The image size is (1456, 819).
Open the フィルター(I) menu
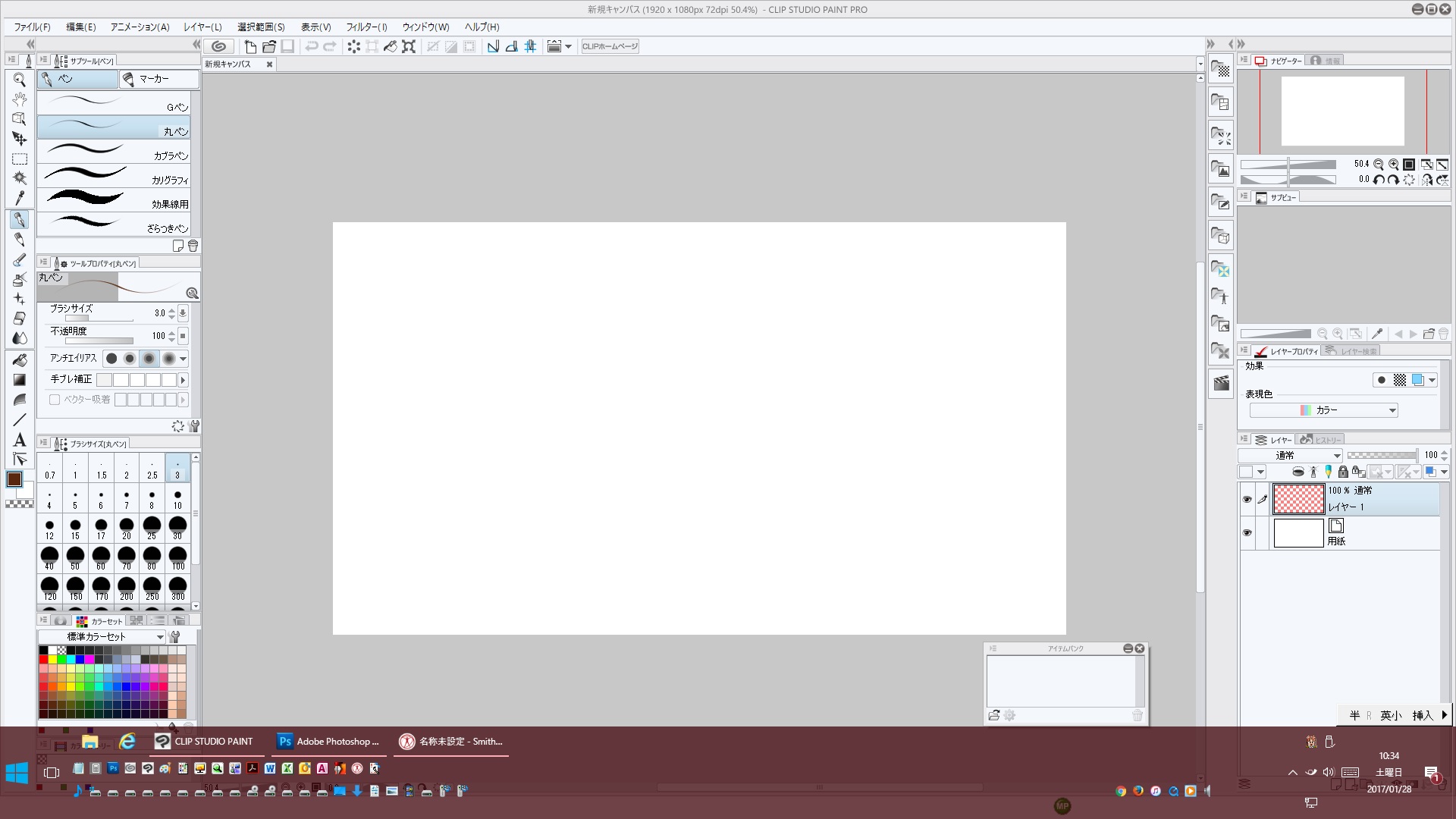366,27
